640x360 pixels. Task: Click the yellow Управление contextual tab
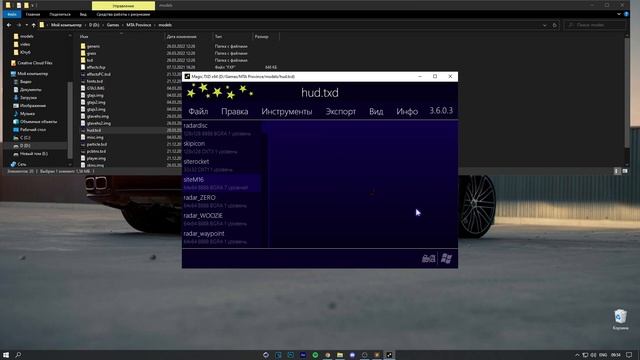coord(123,6)
